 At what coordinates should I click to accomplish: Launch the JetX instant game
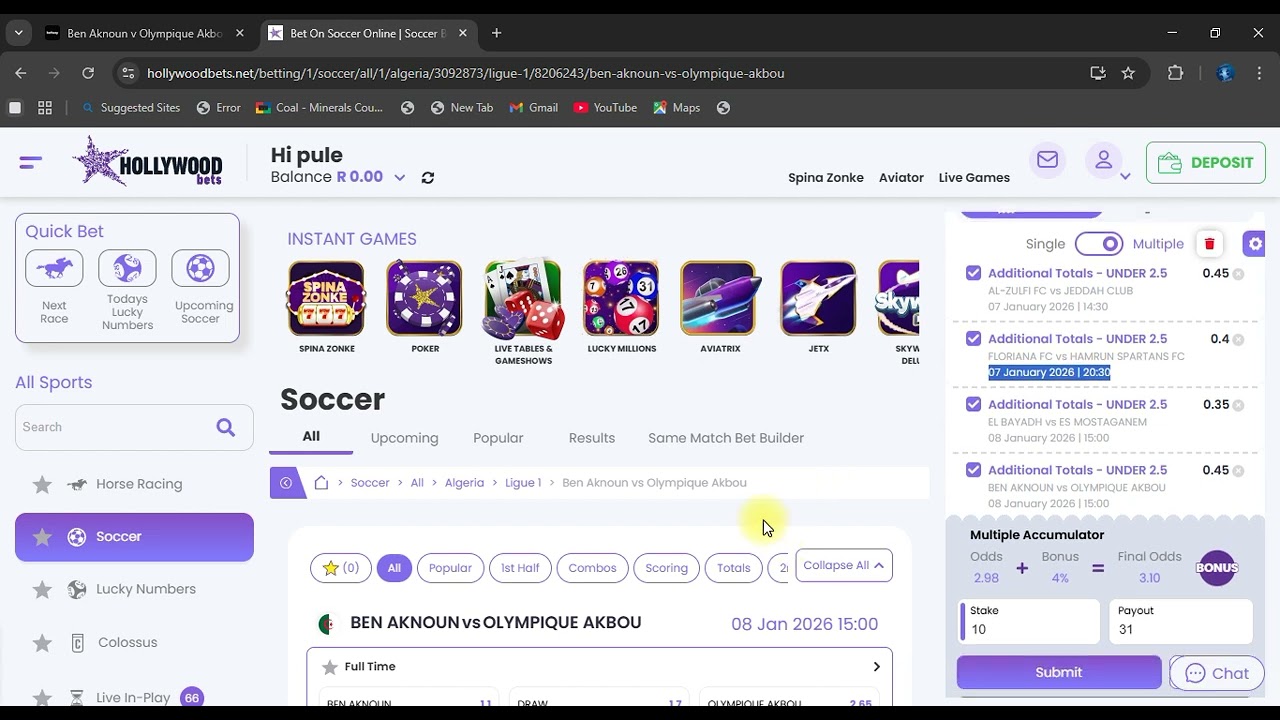point(818,299)
